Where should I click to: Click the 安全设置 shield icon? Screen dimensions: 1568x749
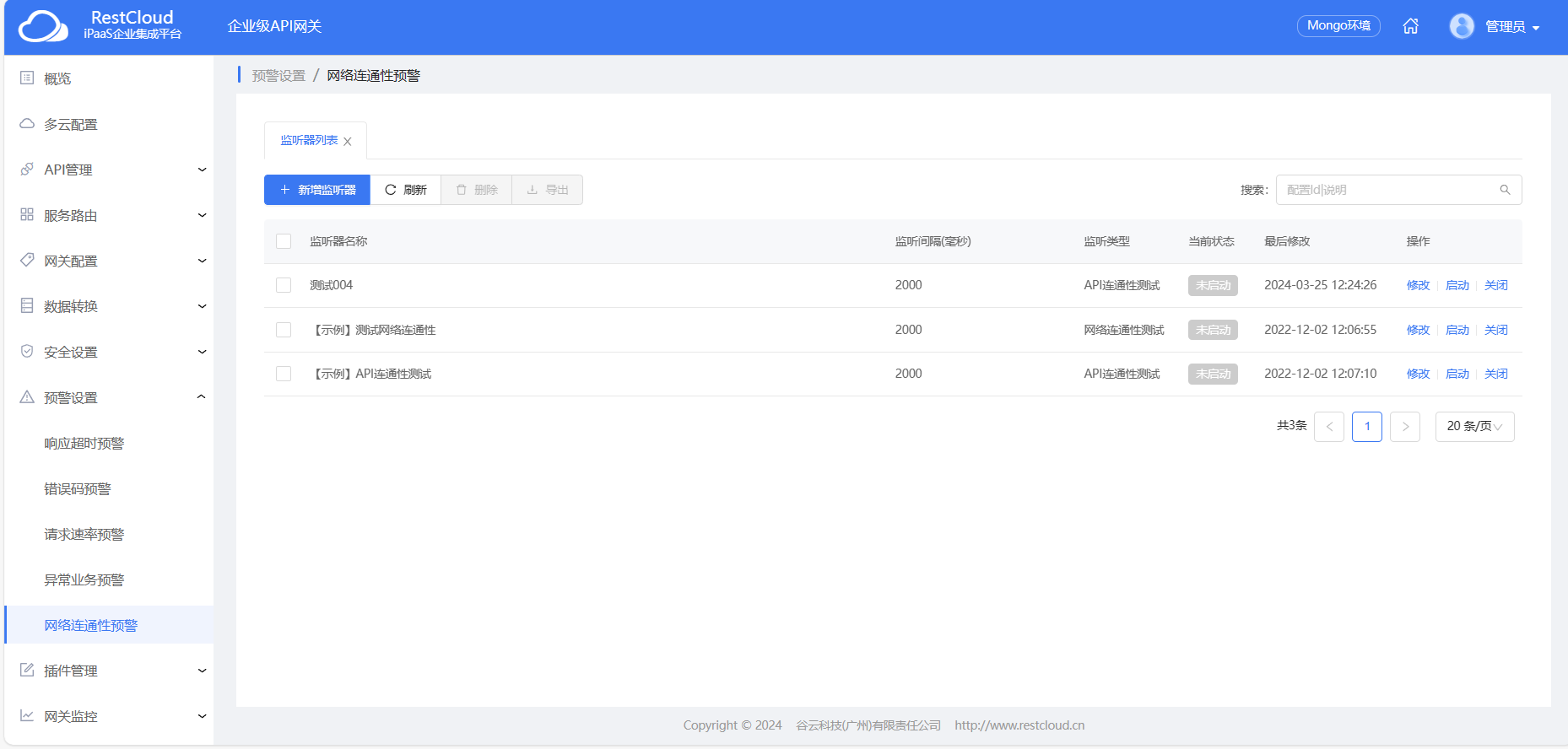(27, 352)
